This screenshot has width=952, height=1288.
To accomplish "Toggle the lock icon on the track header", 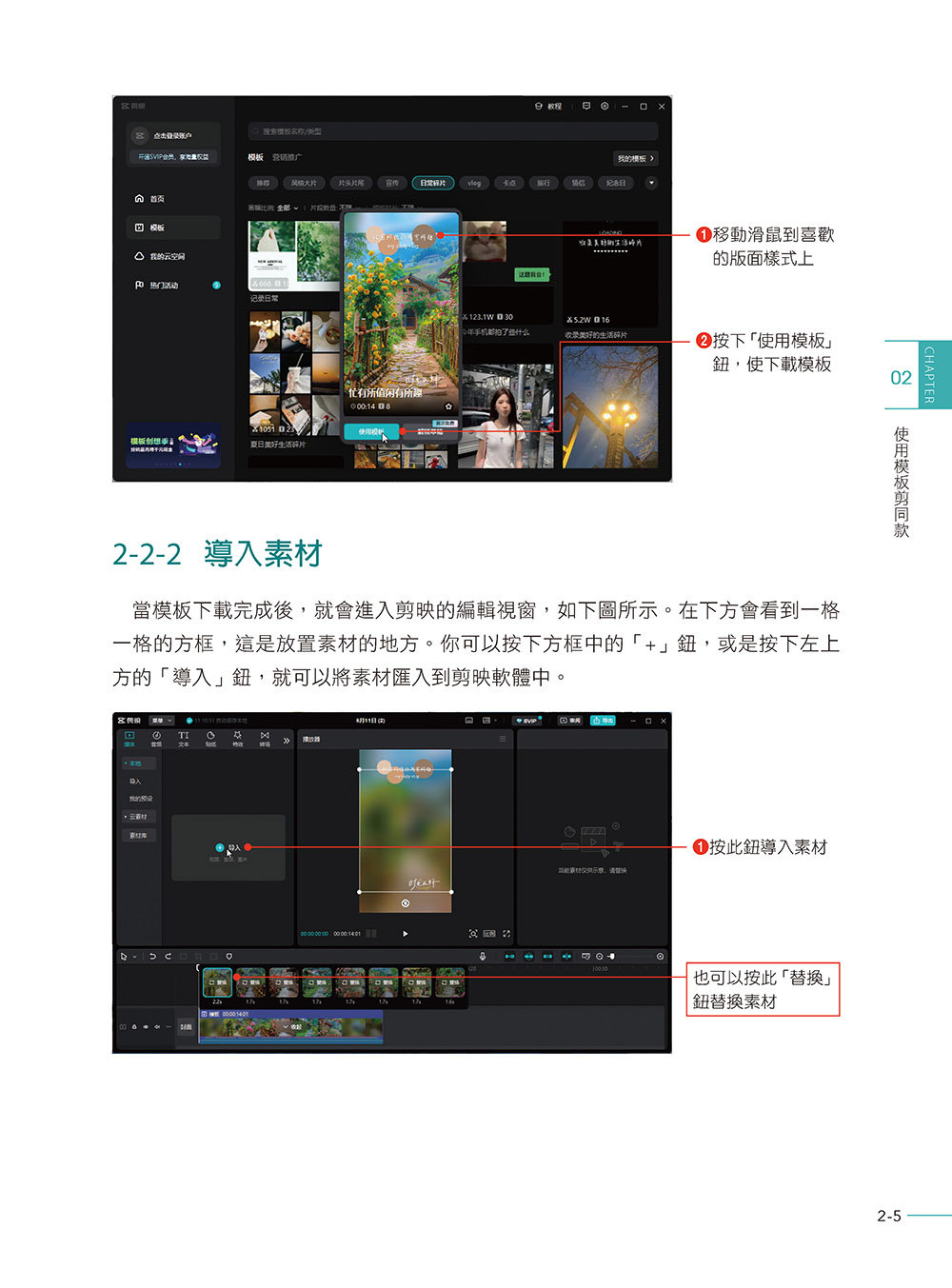I will click(x=133, y=1026).
